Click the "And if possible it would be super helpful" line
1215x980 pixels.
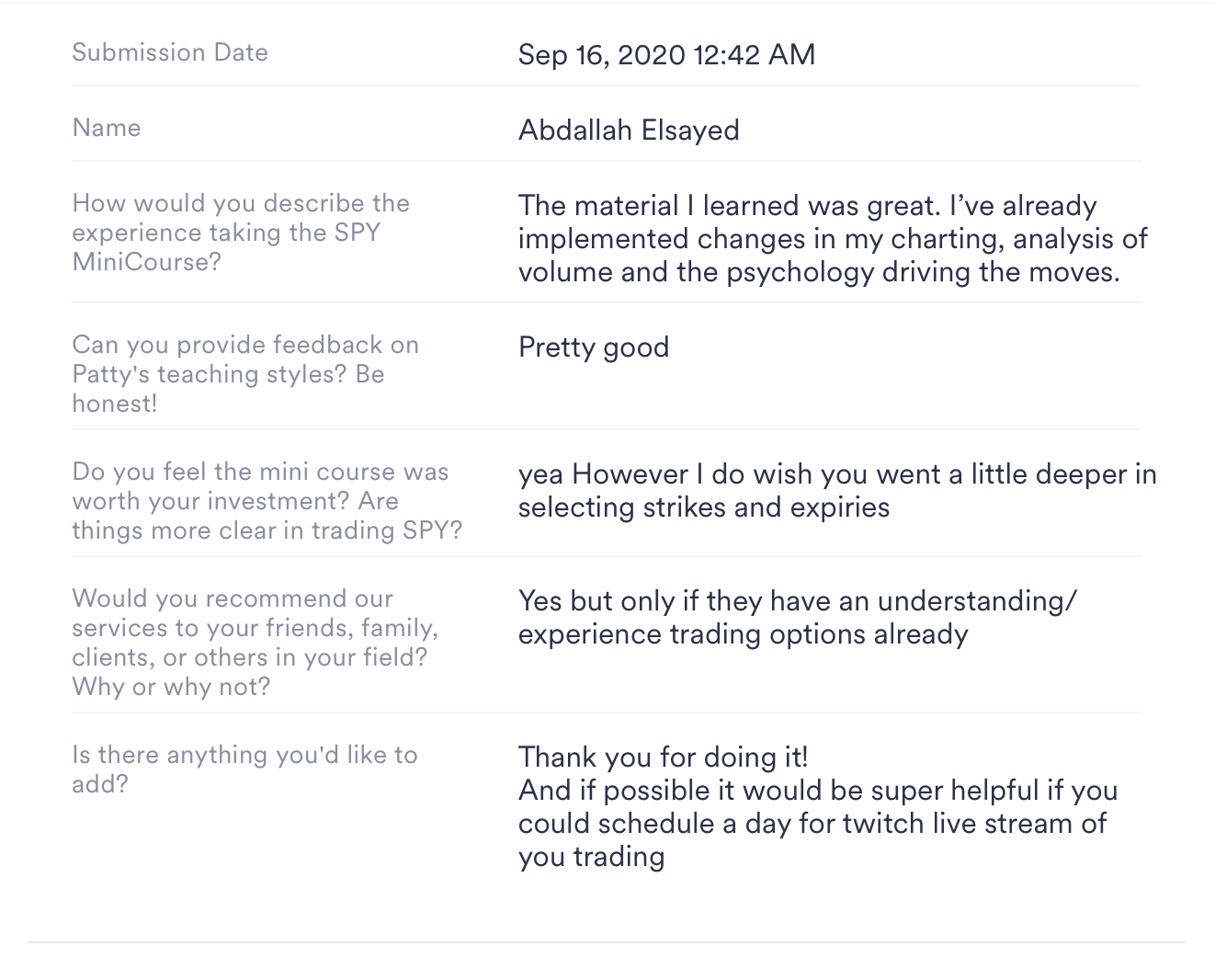[x=817, y=790]
